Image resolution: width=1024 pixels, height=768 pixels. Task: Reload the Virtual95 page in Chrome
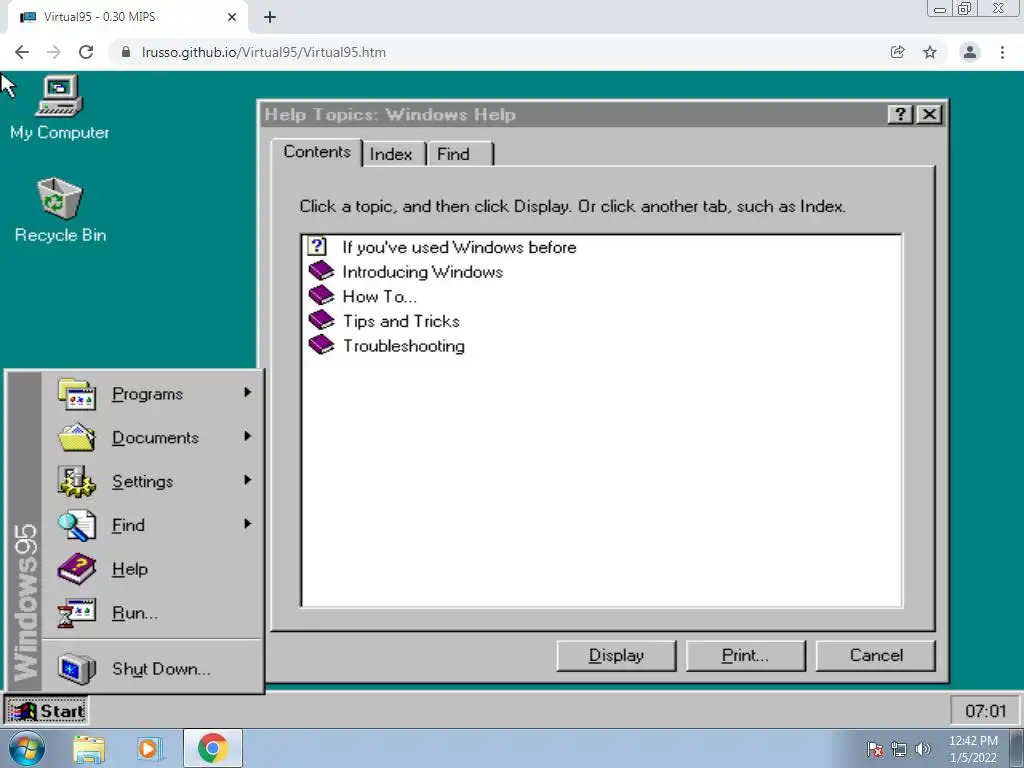pos(86,52)
